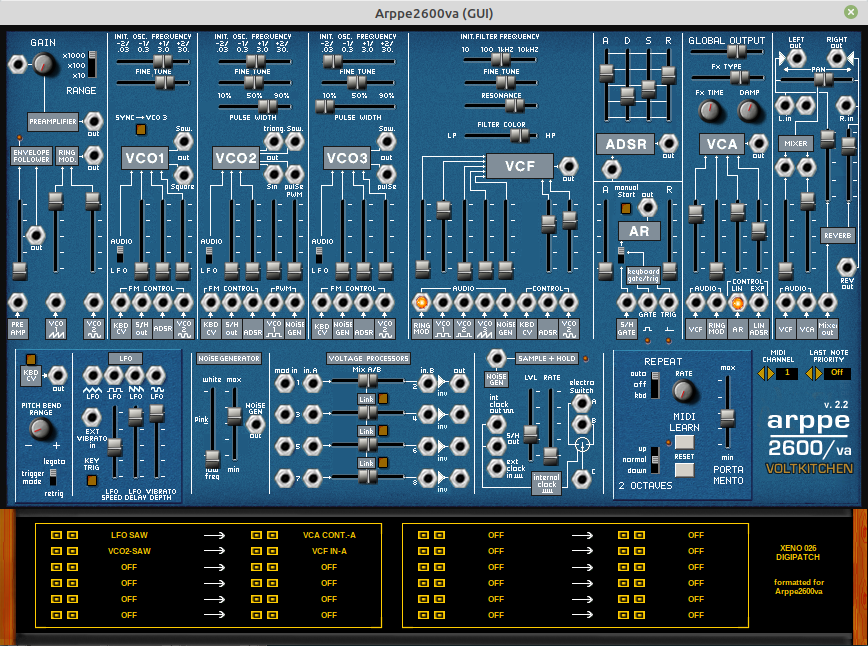Select the RIGHT out jack
This screenshot has width=868, height=646.
(x=836, y=58)
